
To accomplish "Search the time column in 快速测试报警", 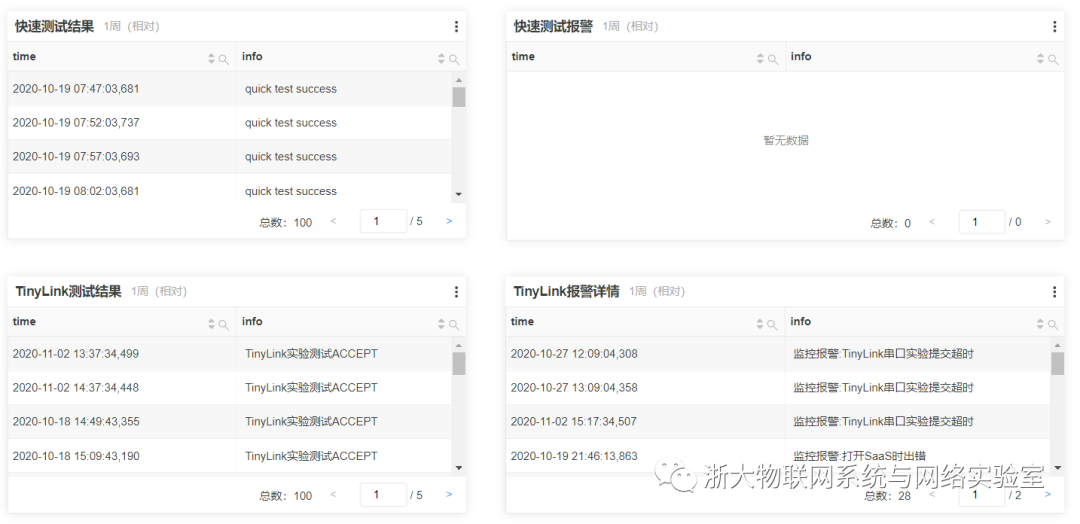I will (x=773, y=60).
